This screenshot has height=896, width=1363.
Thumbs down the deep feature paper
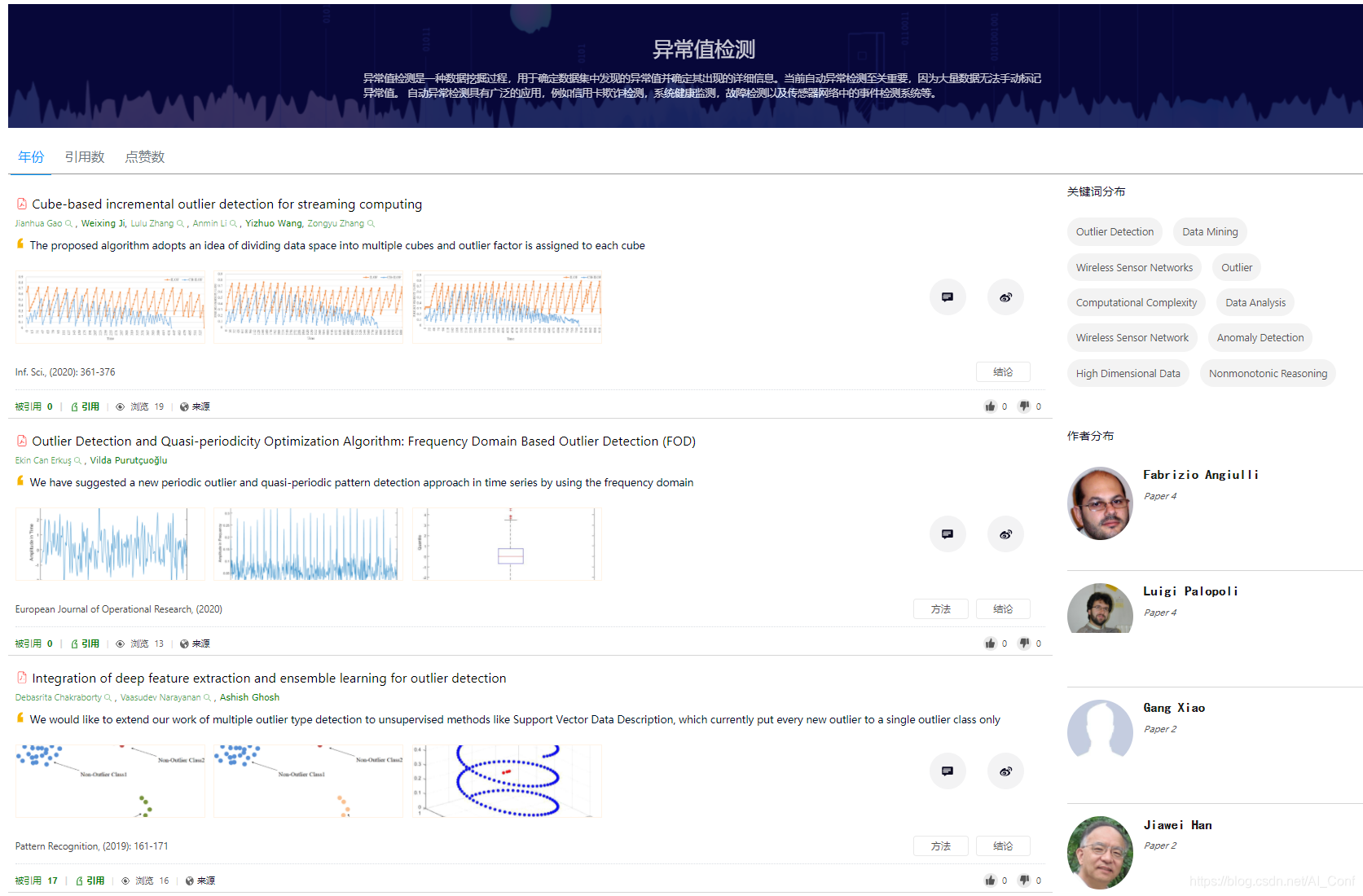tap(1024, 881)
